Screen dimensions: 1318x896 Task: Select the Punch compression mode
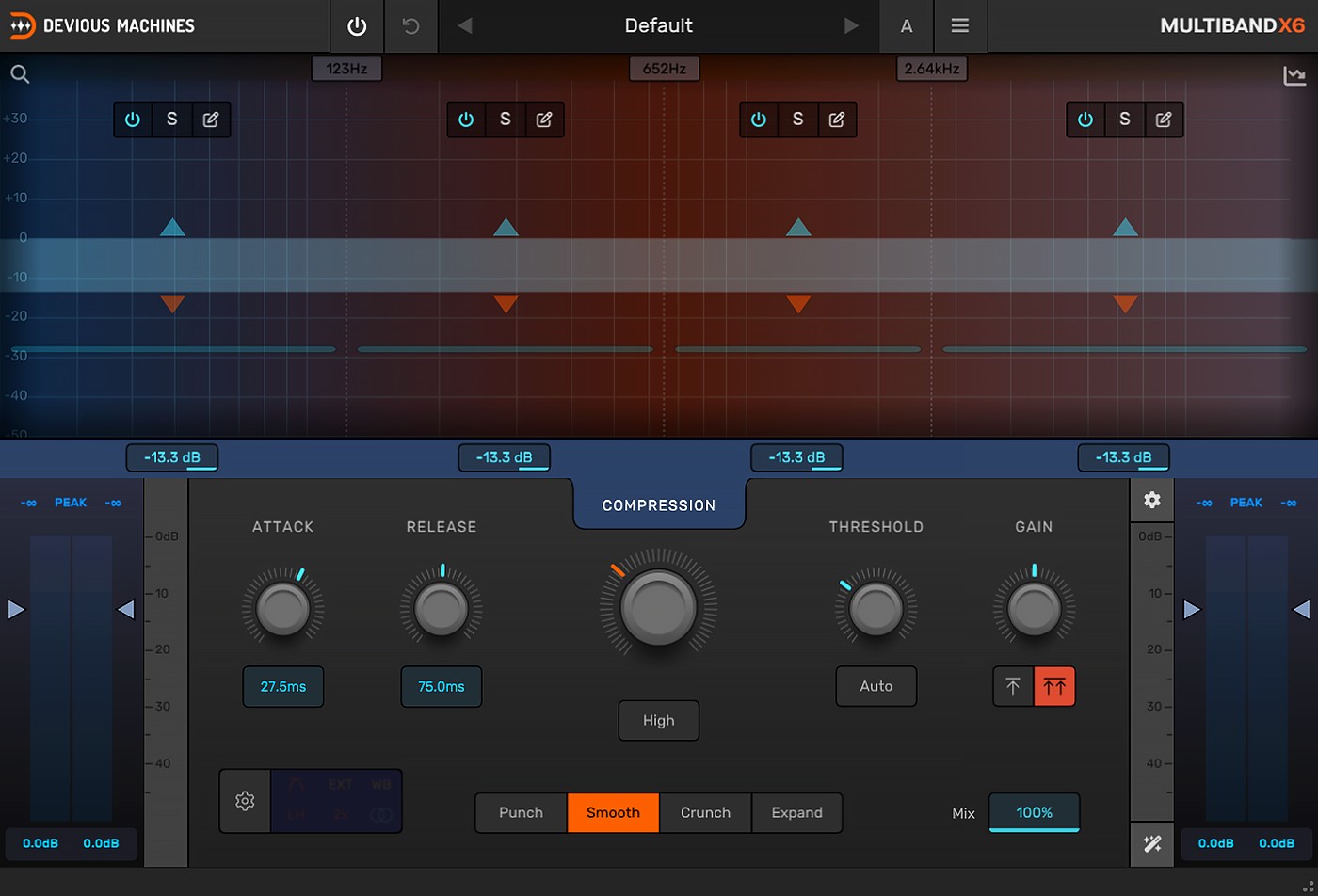click(x=521, y=812)
